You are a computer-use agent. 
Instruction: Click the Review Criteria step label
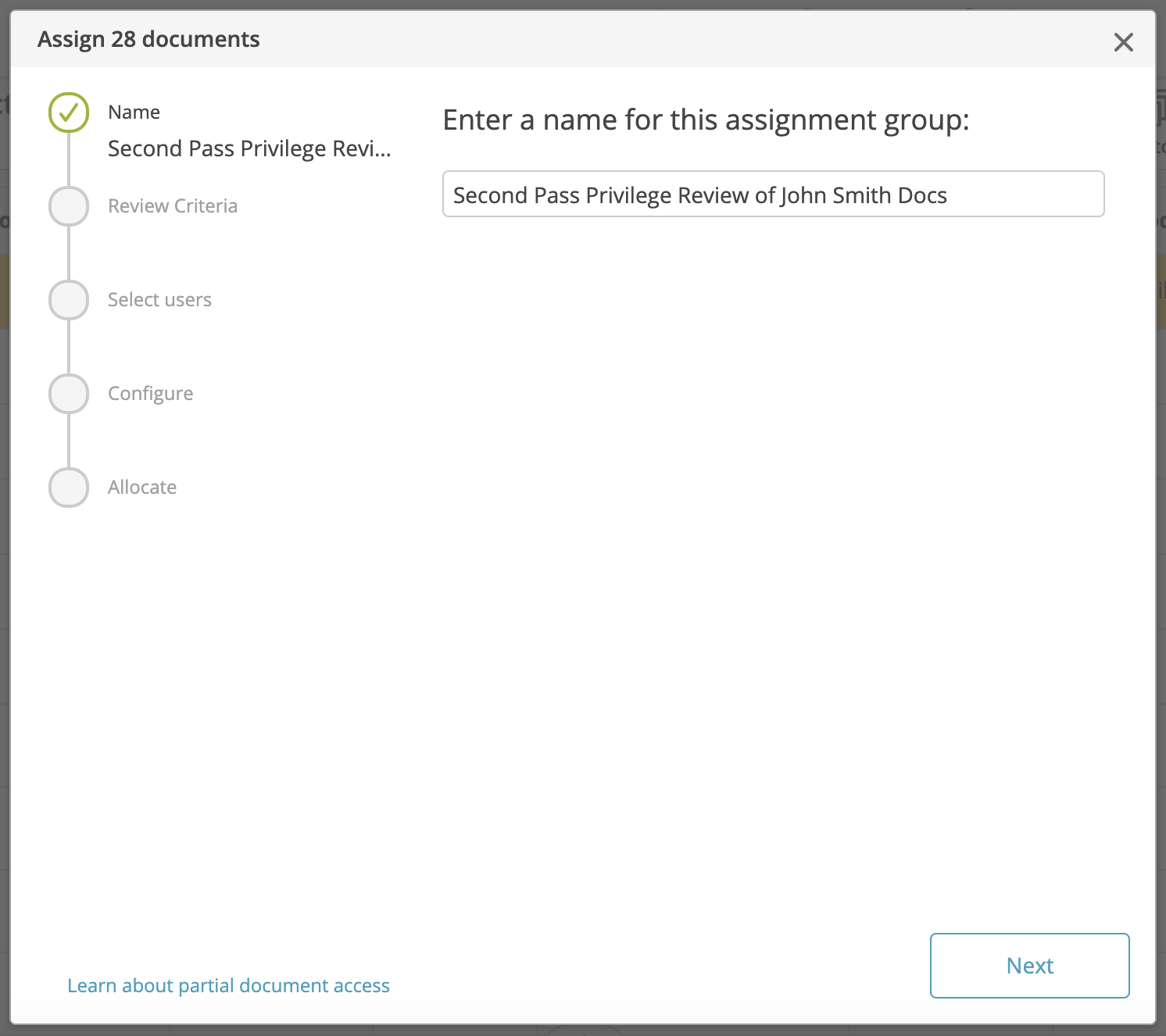(173, 205)
